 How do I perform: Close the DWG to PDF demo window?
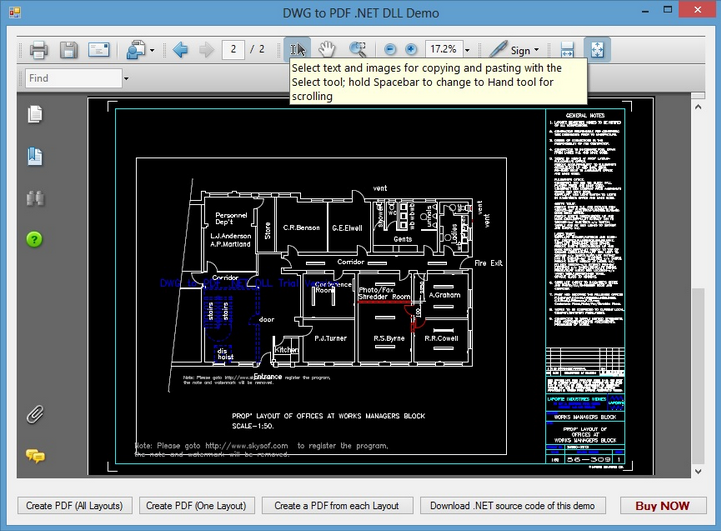pos(698,10)
